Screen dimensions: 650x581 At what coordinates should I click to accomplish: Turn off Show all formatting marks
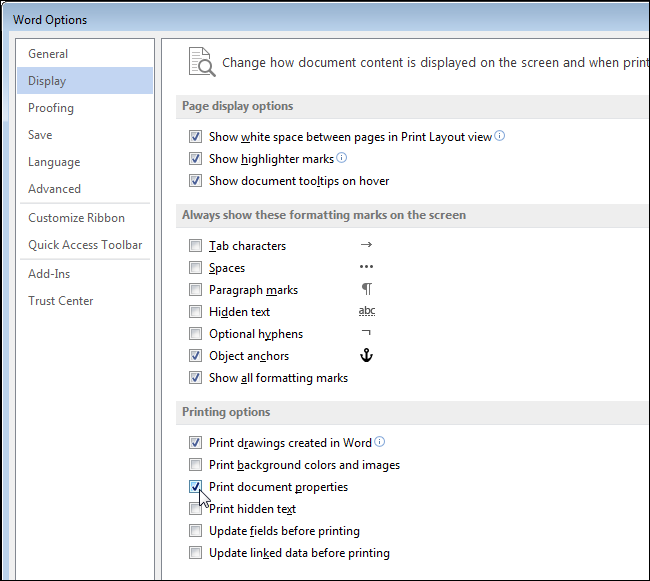195,378
